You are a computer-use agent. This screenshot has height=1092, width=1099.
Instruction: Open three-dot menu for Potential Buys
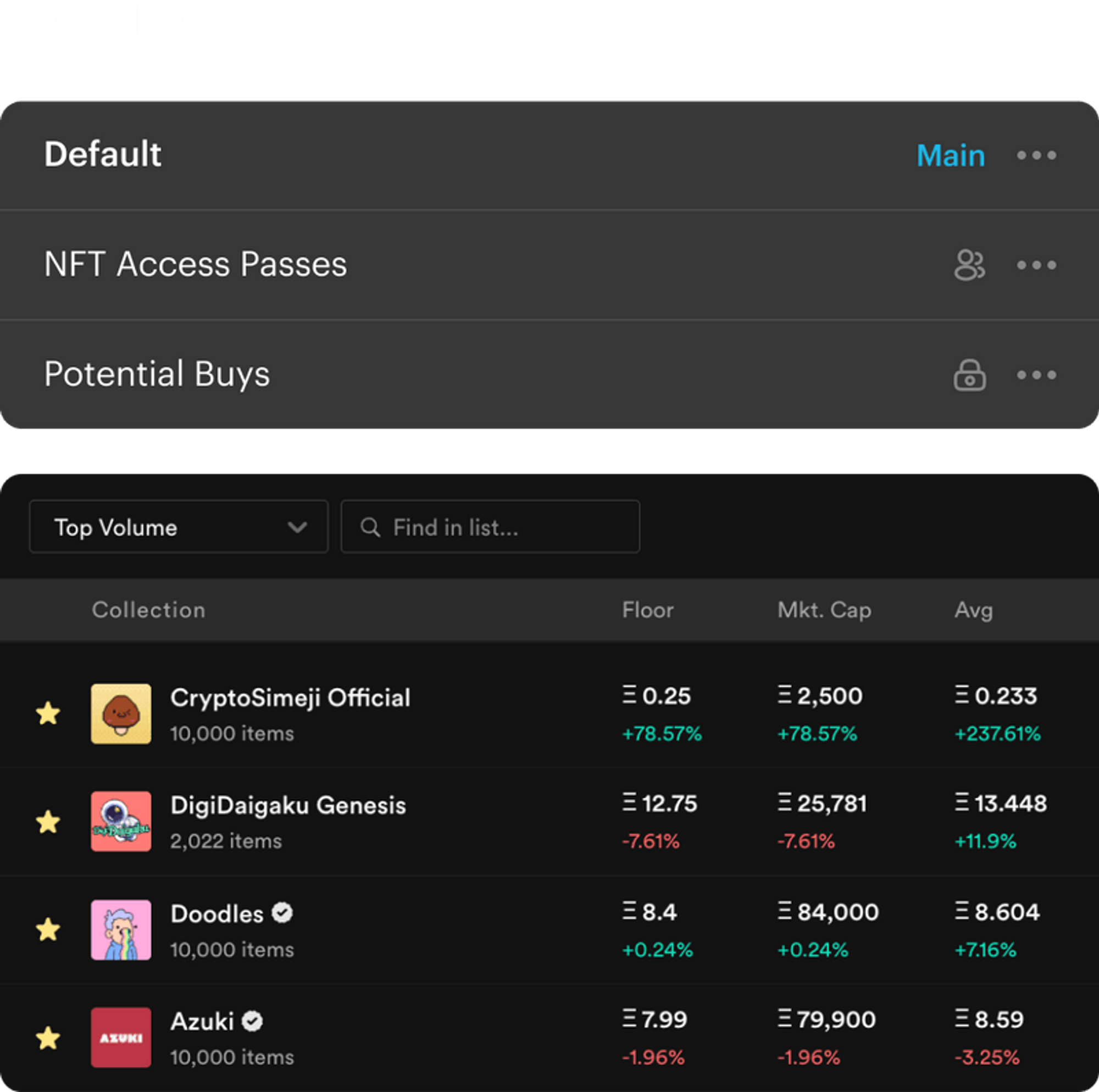click(x=1036, y=375)
